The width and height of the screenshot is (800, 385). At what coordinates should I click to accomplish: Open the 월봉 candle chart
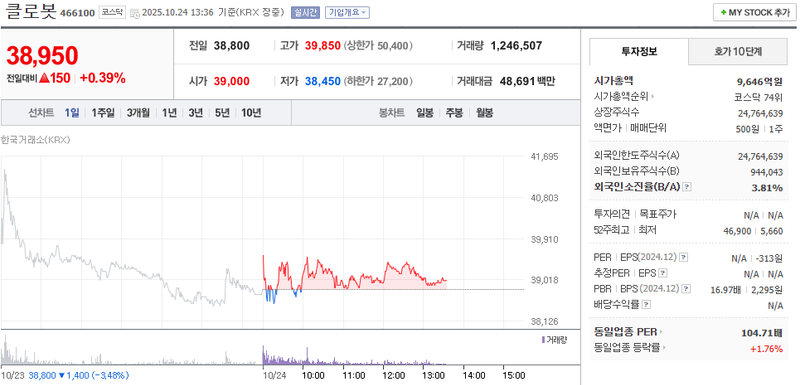(x=484, y=113)
